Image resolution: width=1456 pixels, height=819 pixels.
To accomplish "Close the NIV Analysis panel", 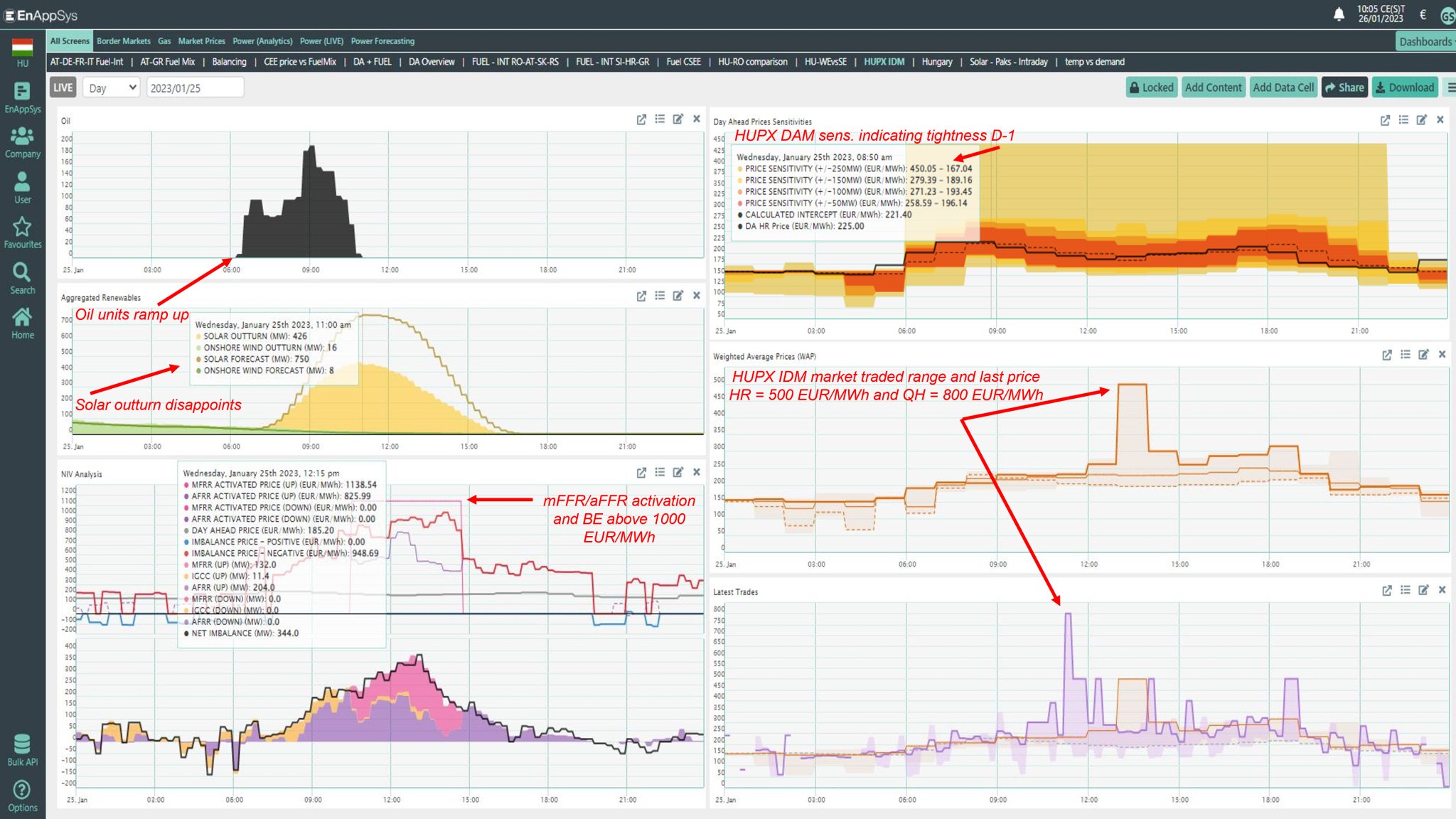I will tap(697, 472).
